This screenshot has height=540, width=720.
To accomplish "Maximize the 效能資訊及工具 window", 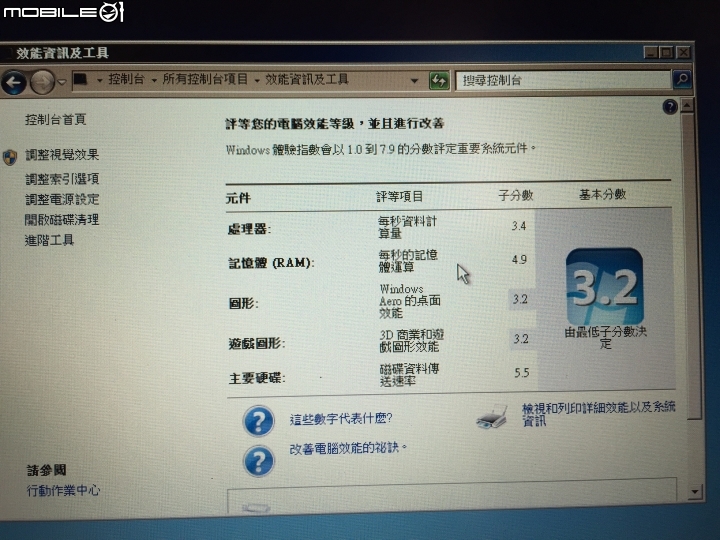I will [x=666, y=52].
